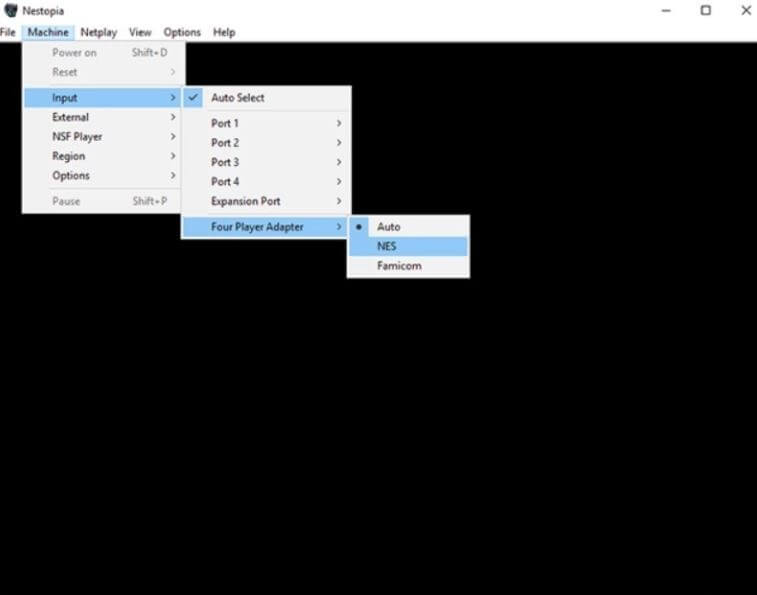
Task: Select the Four Player Adapter entry
Action: click(265, 227)
